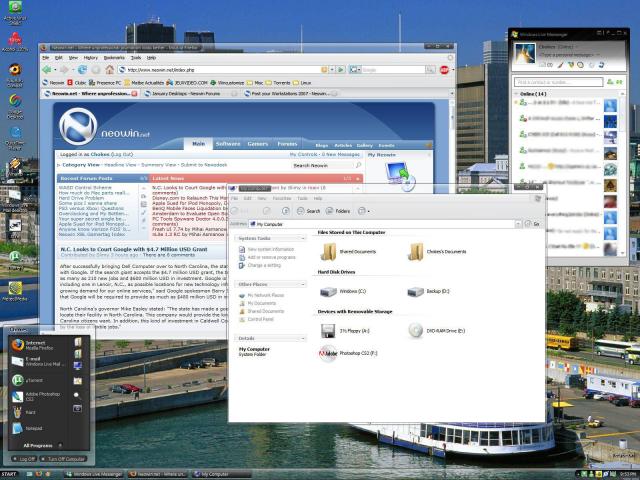Viewport: 640px width, 480px height.
Task: Click the Search Neowin field
Action: (323, 165)
